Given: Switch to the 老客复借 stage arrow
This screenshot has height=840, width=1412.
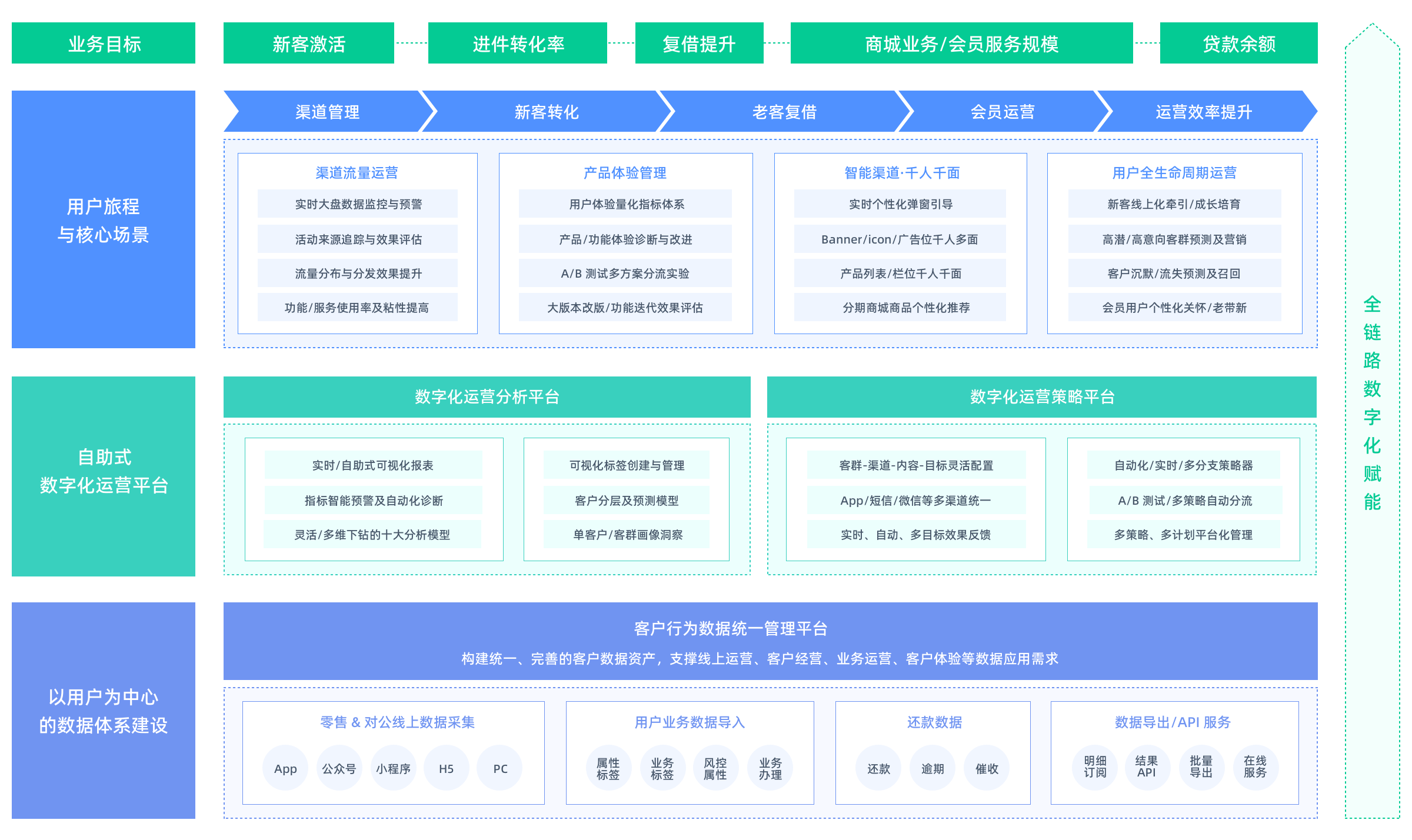Looking at the screenshot, I should pos(784,111).
